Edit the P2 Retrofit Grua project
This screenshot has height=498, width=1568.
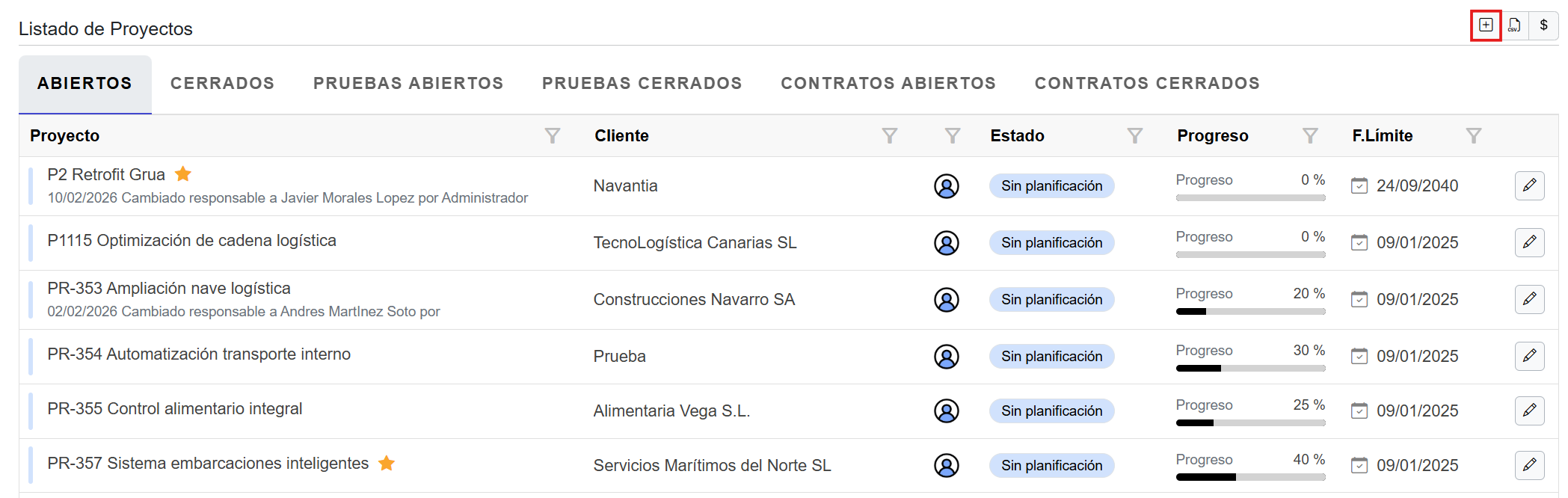click(x=1529, y=185)
